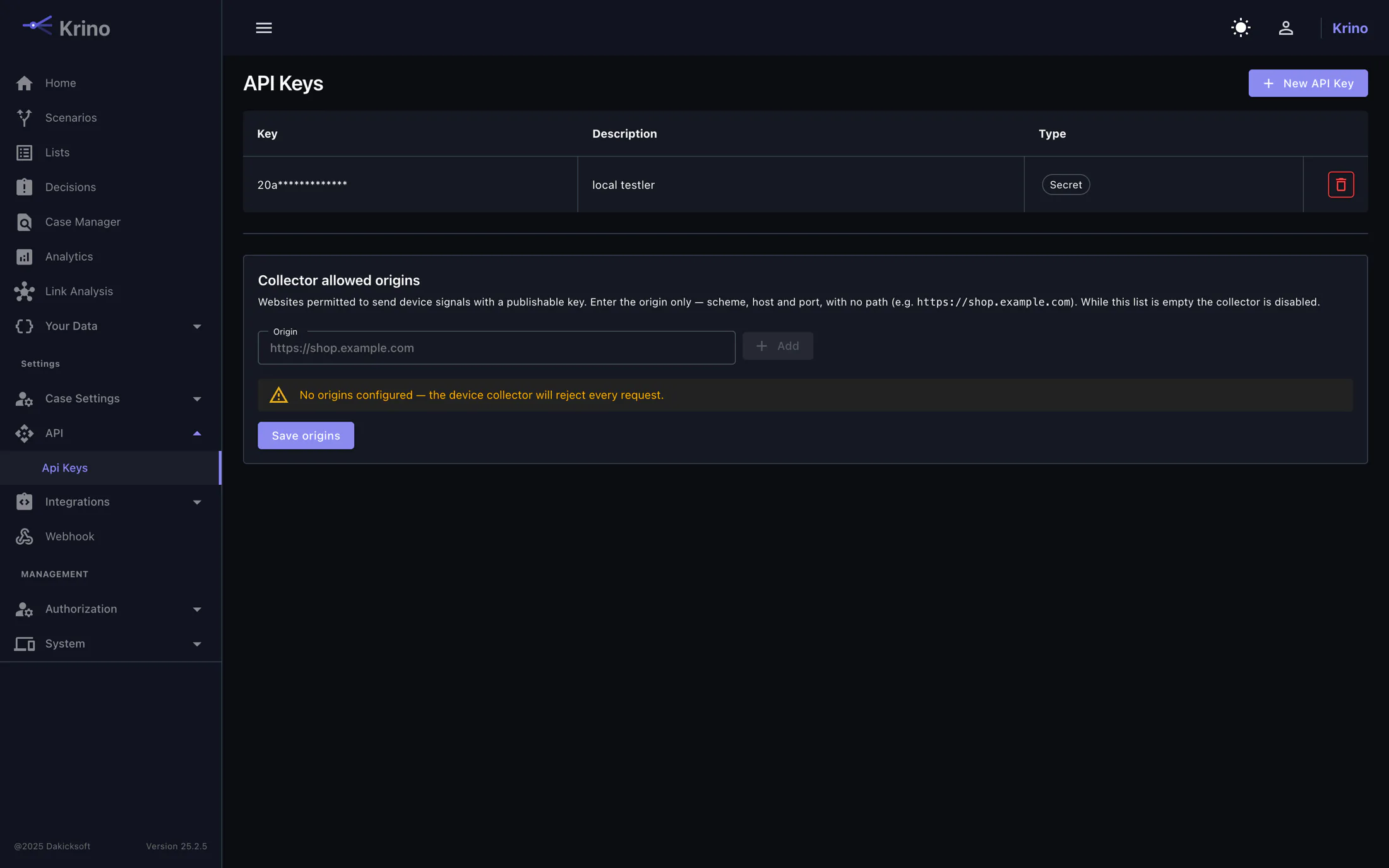Click the @2025 Dakicksoft footer text

coord(52,847)
